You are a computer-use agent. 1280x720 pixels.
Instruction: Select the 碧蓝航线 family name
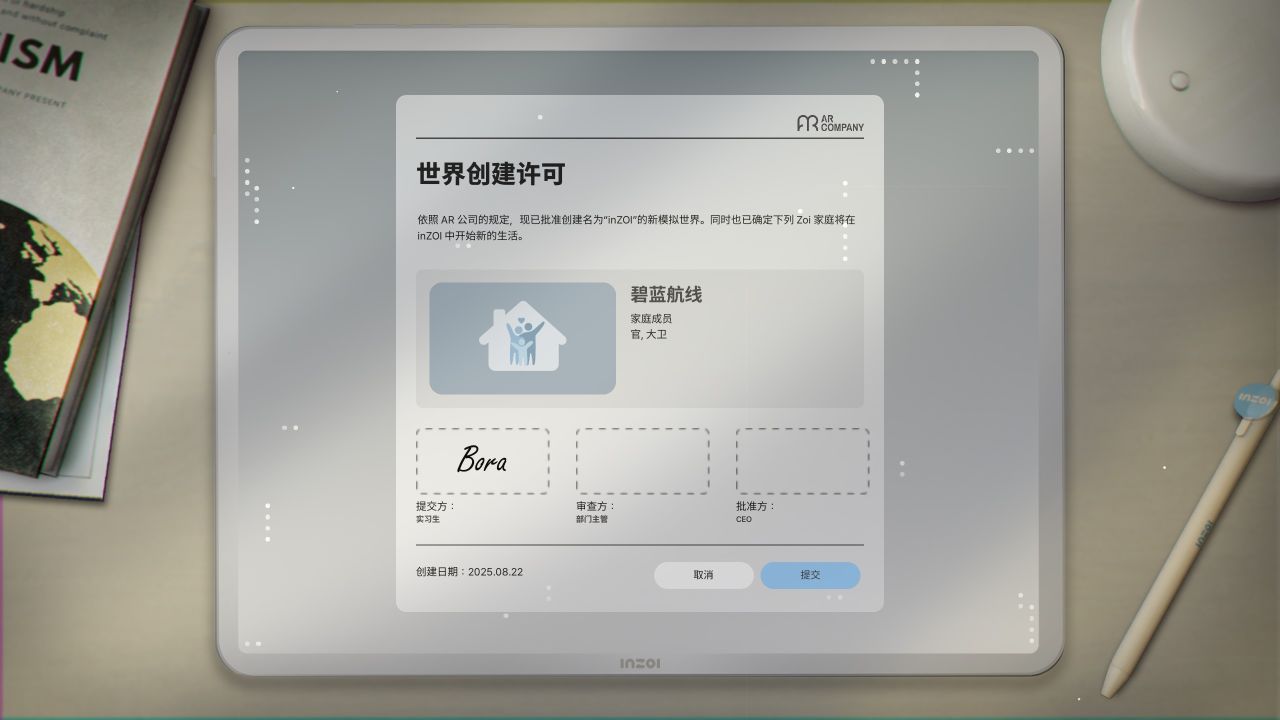(666, 295)
